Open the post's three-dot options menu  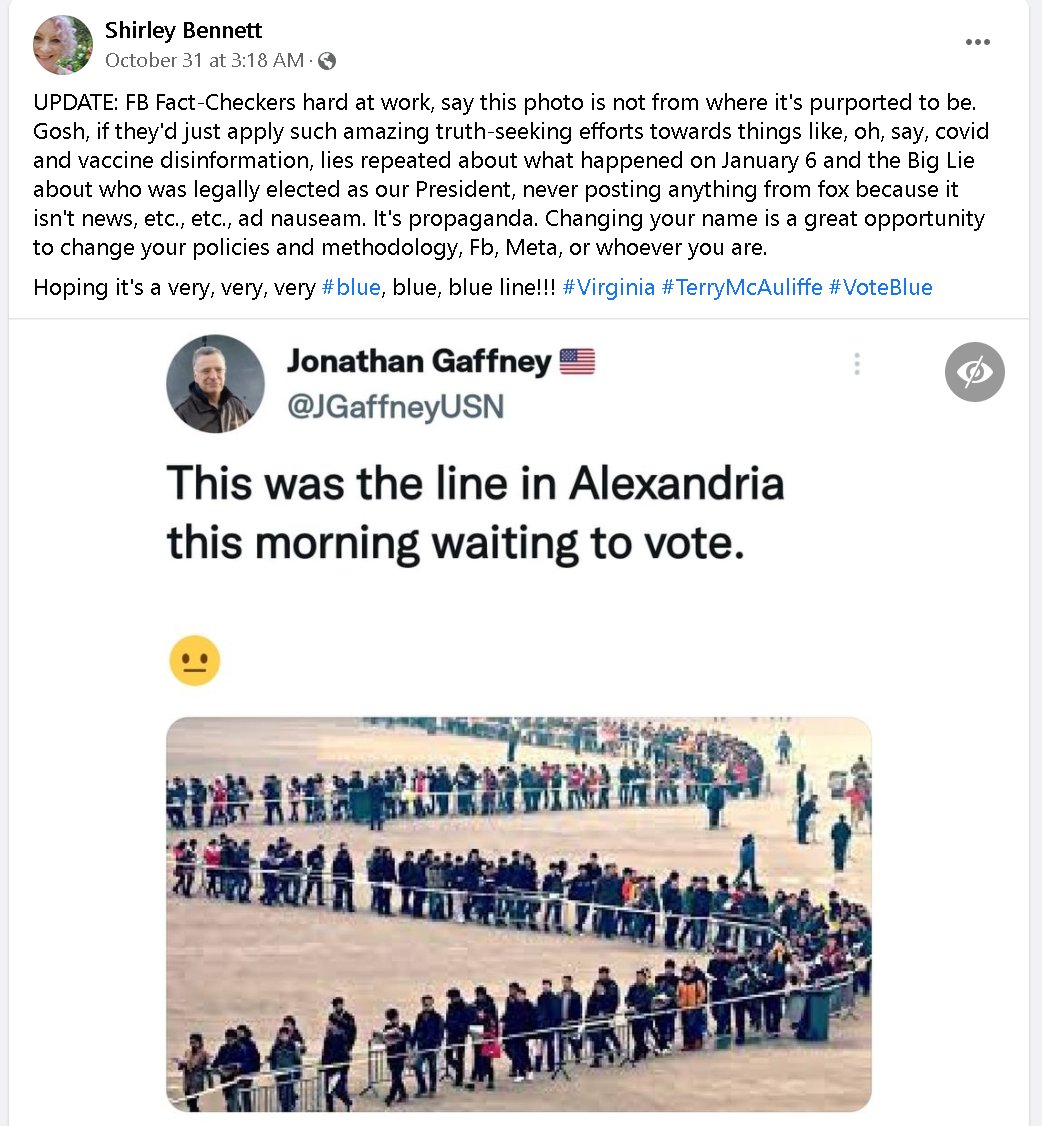tap(978, 42)
